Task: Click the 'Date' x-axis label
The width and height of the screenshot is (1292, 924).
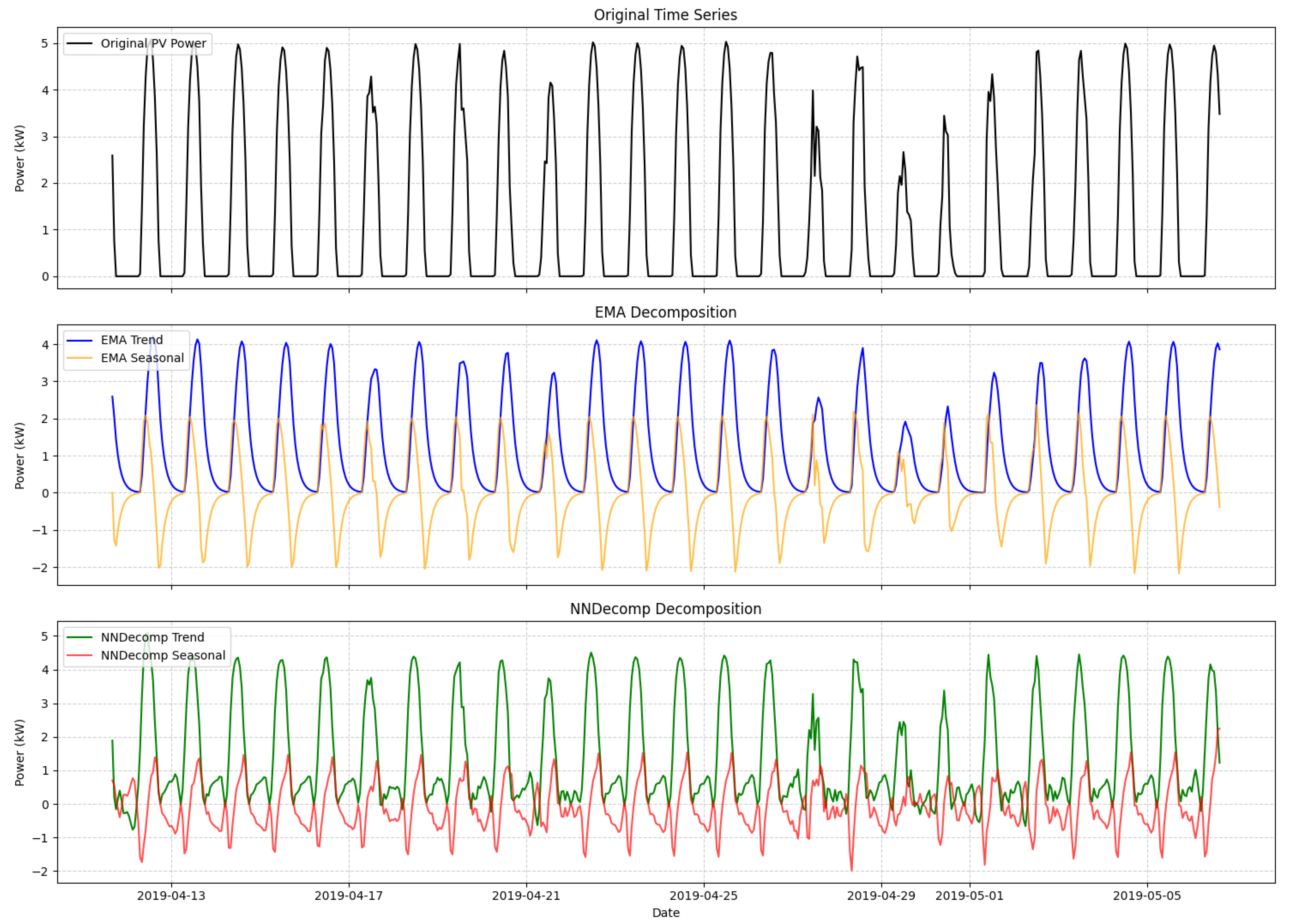Action: pos(665,913)
